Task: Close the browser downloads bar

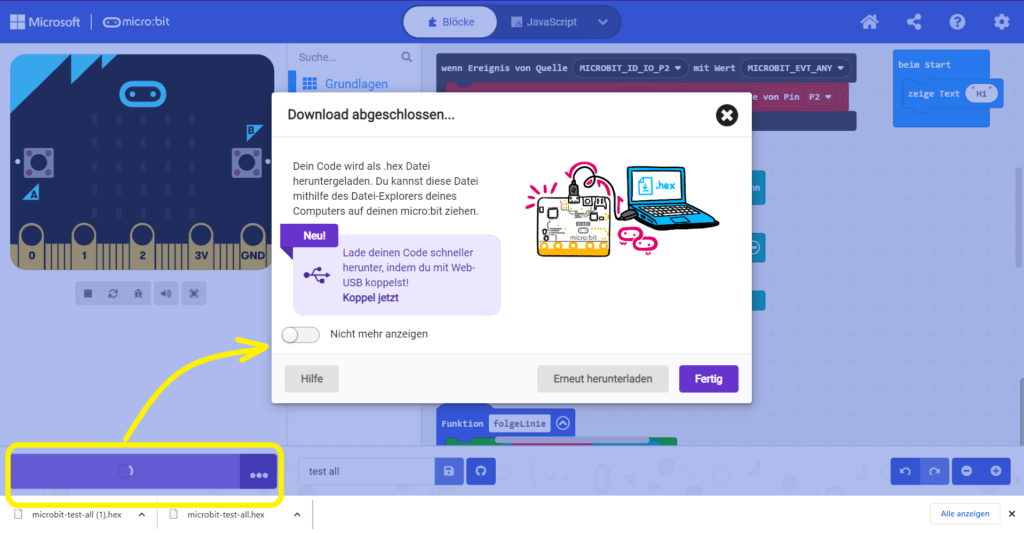Action: (x=1012, y=514)
